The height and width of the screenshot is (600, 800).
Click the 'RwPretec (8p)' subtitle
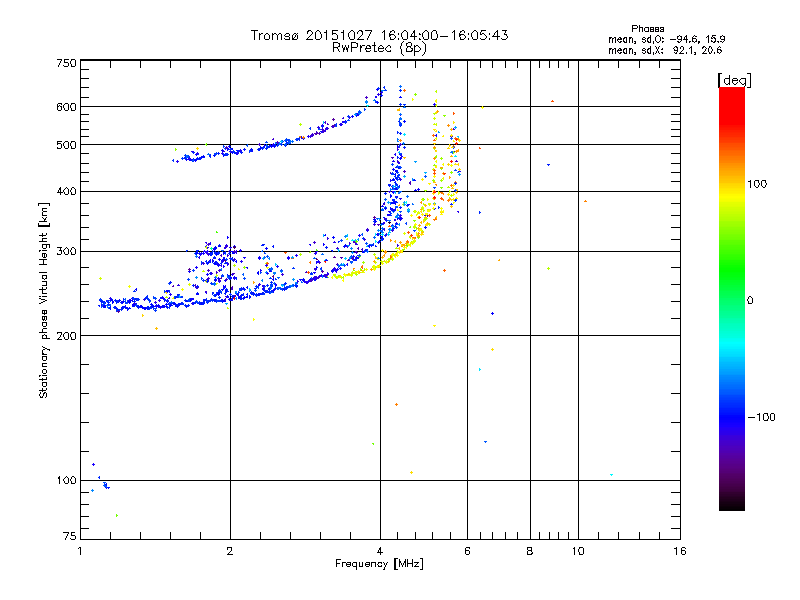[379, 48]
